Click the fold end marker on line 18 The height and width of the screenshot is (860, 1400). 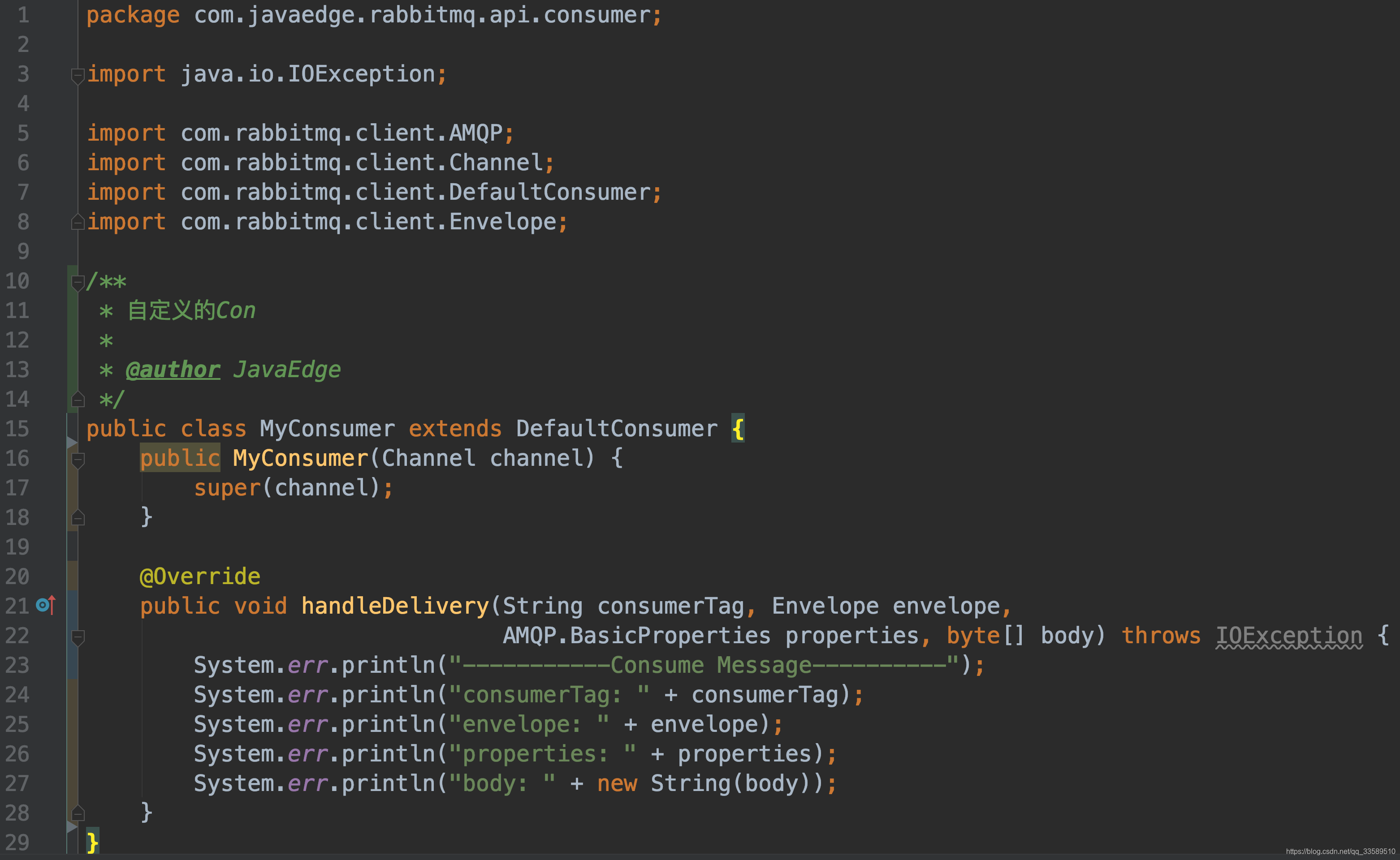[78, 518]
